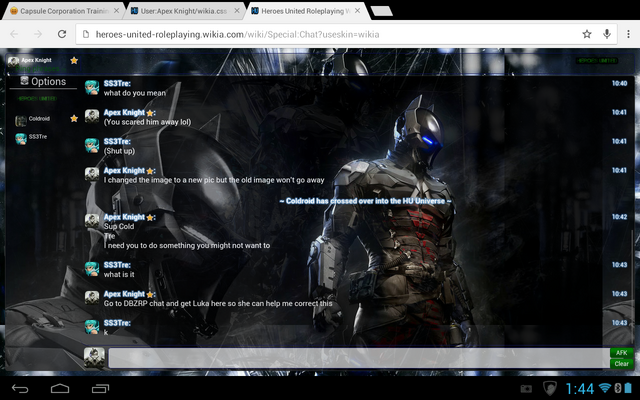Image resolution: width=640 pixels, height=400 pixels.
Task: Close the User:Apex Knight/wikia.css tab
Action: 237,11
